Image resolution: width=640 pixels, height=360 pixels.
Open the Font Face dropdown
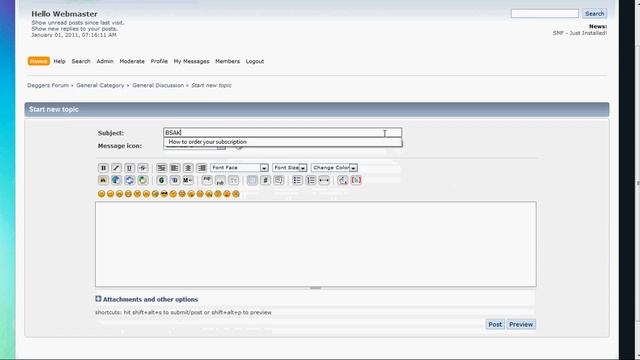[239, 168]
